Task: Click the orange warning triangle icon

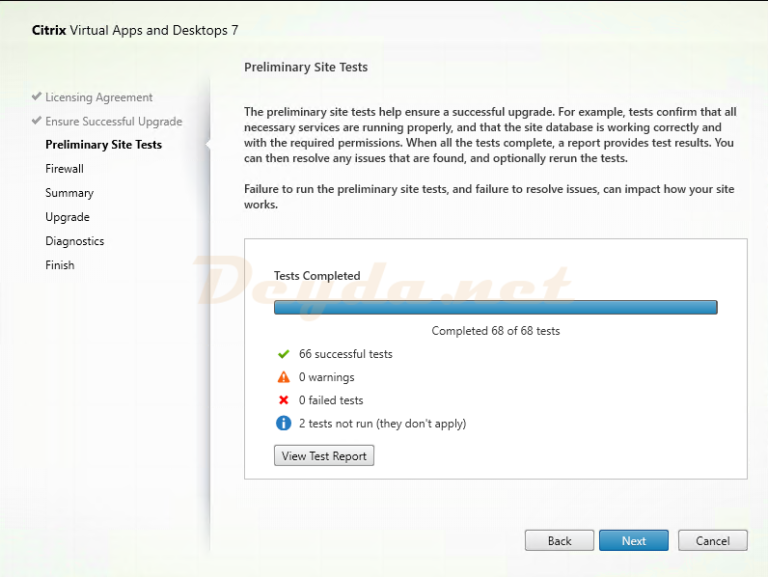Action: [283, 377]
